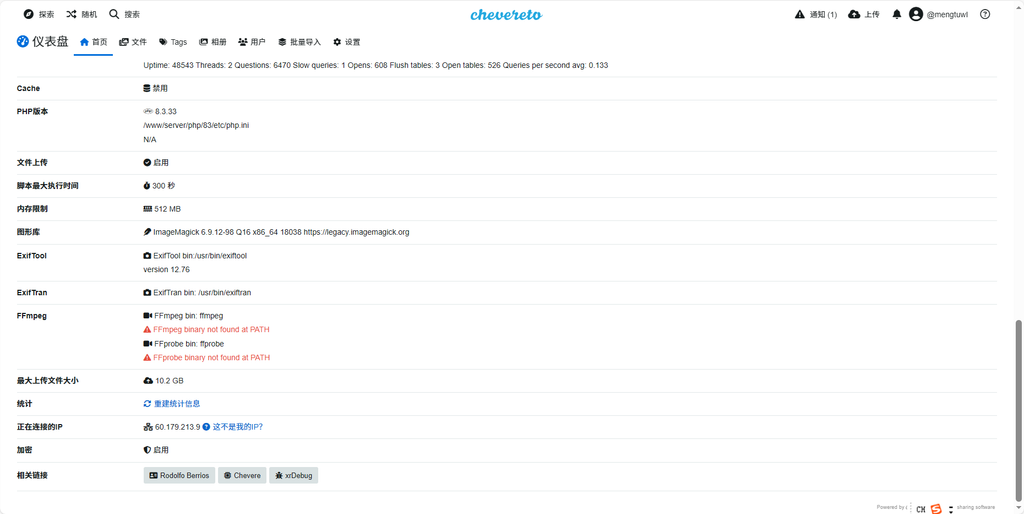Screen dimensions: 1024x514
Task: Click the compass icon beside 探索
Action: [28, 14]
